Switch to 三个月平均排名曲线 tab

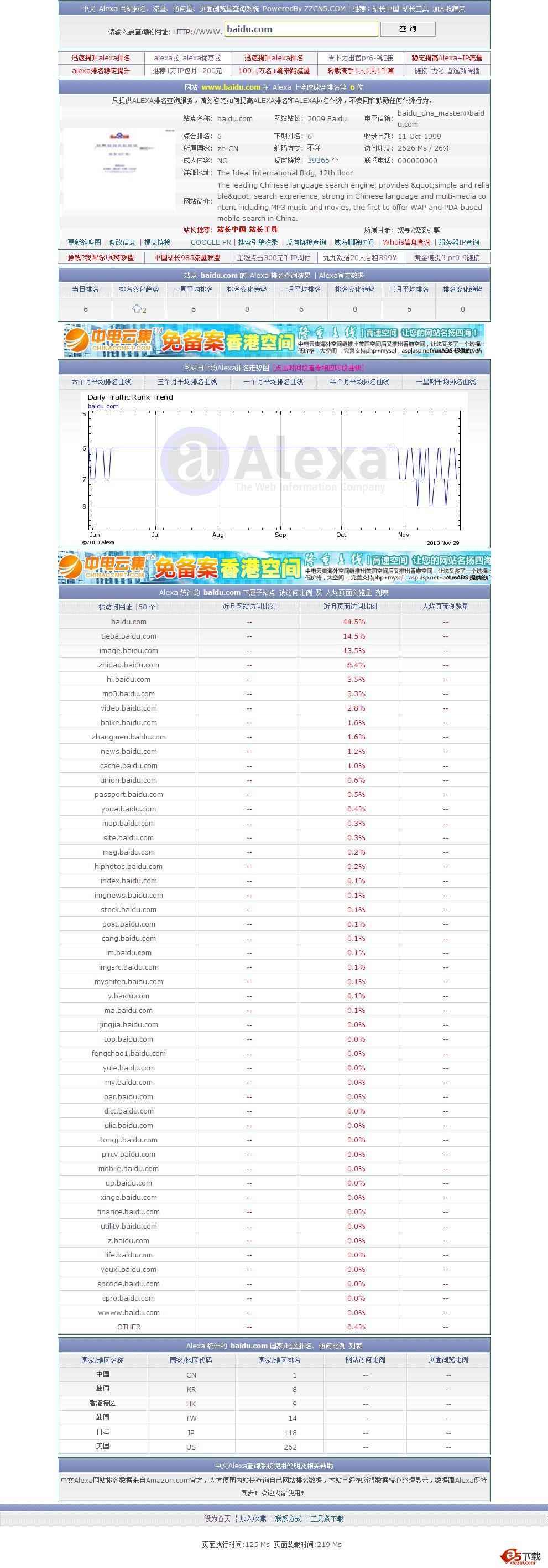coord(187,382)
